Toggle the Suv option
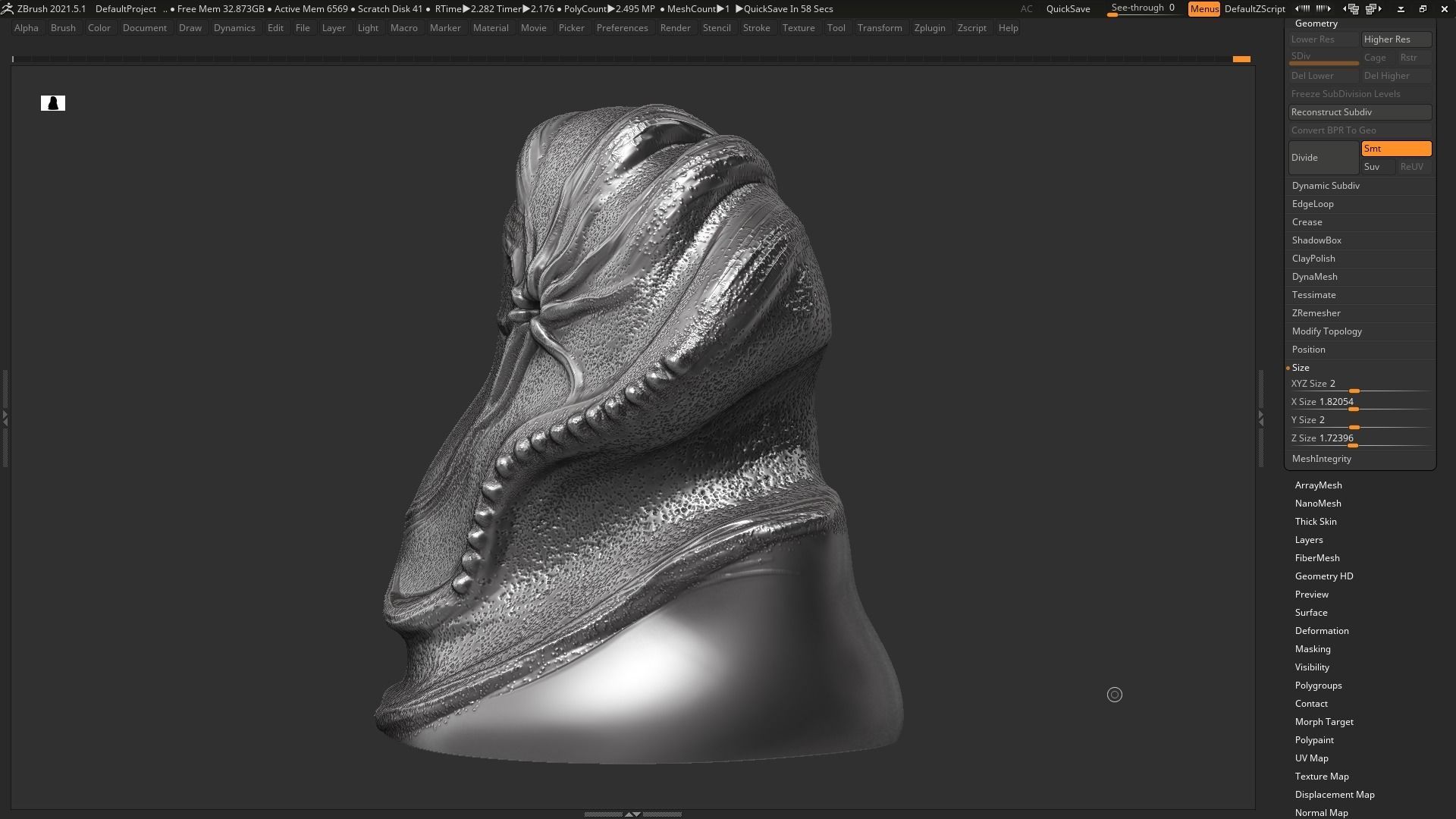This screenshot has width=1456, height=819. point(1378,167)
